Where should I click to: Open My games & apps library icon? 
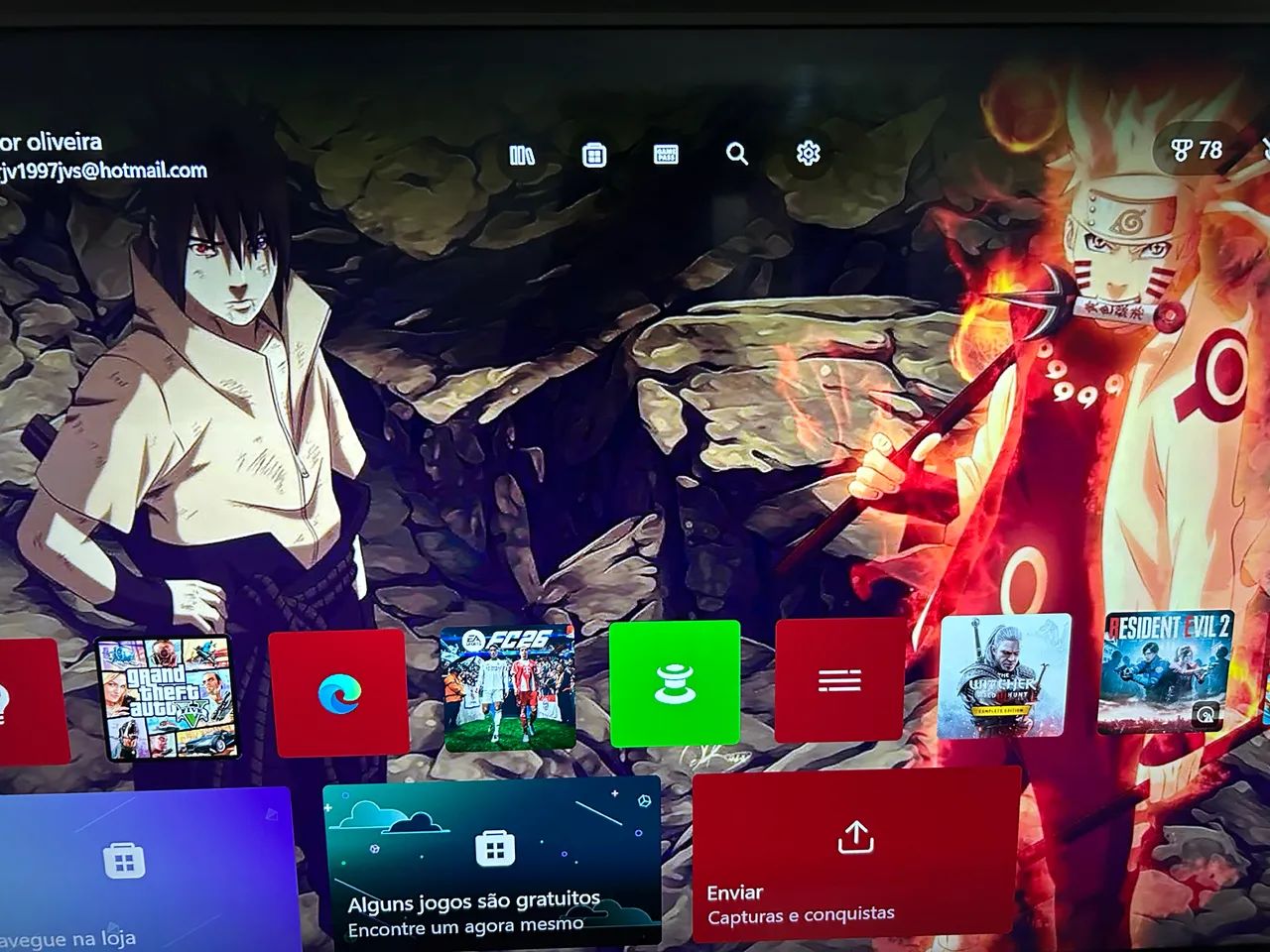point(522,155)
